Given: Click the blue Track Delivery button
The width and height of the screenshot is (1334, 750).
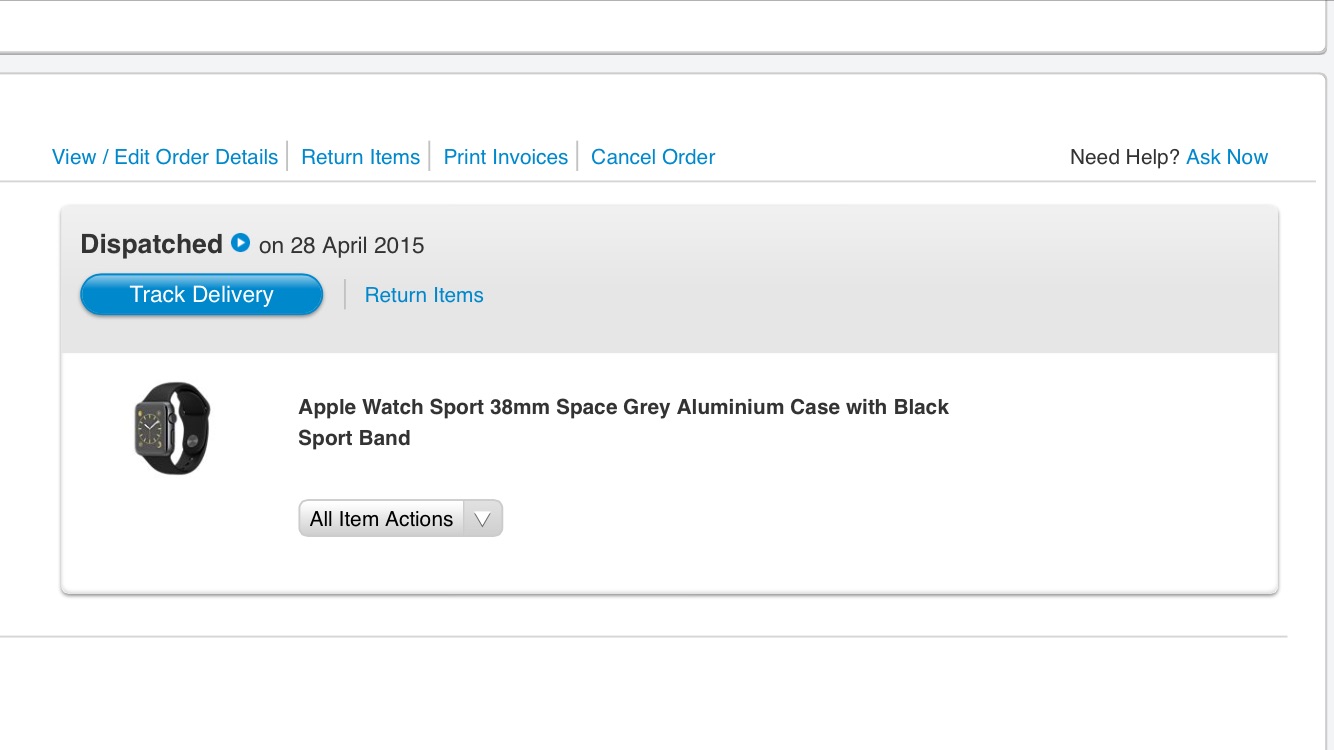Looking at the screenshot, I should 201,295.
